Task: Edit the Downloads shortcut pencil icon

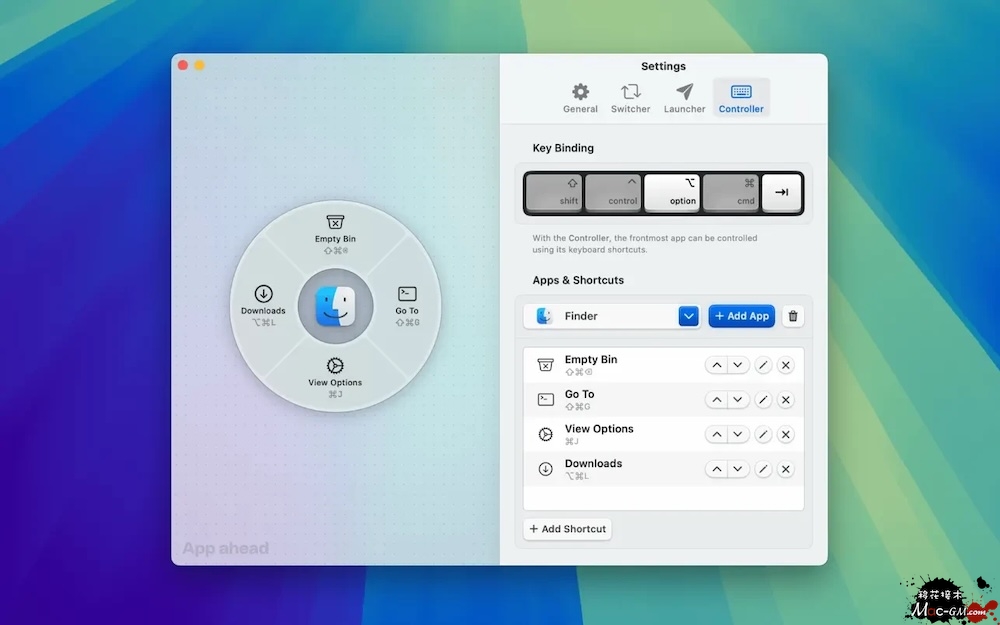Action: tap(763, 469)
